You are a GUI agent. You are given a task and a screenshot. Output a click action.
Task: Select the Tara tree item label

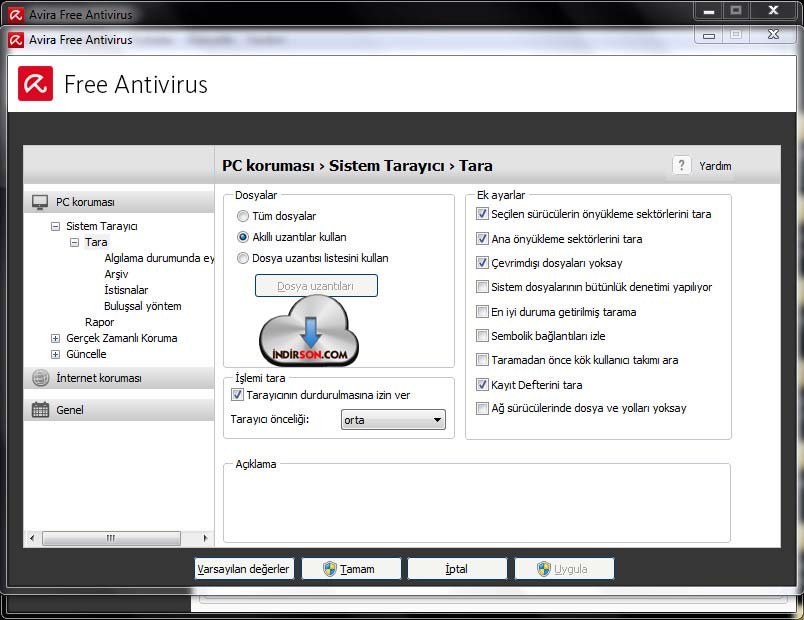click(x=96, y=242)
